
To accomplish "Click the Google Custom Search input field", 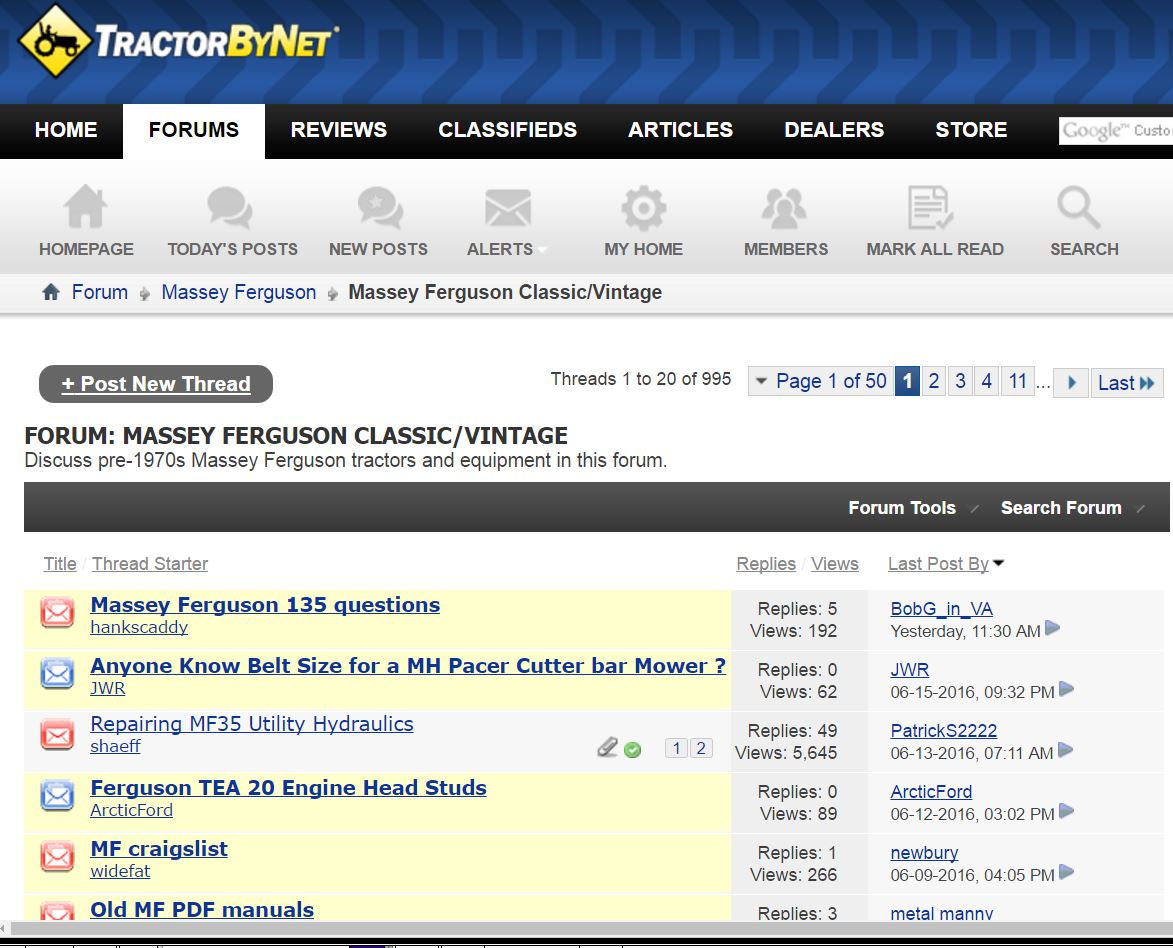I will coord(1115,130).
